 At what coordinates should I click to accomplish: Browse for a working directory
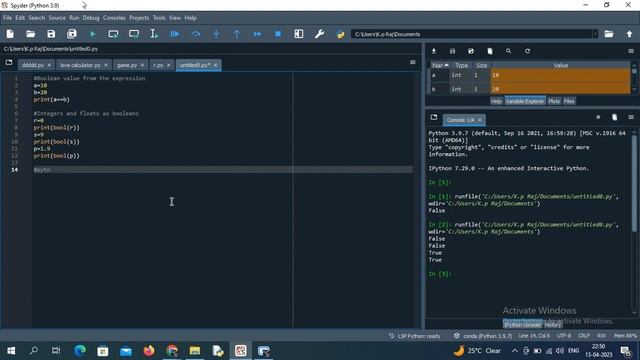click(609, 34)
